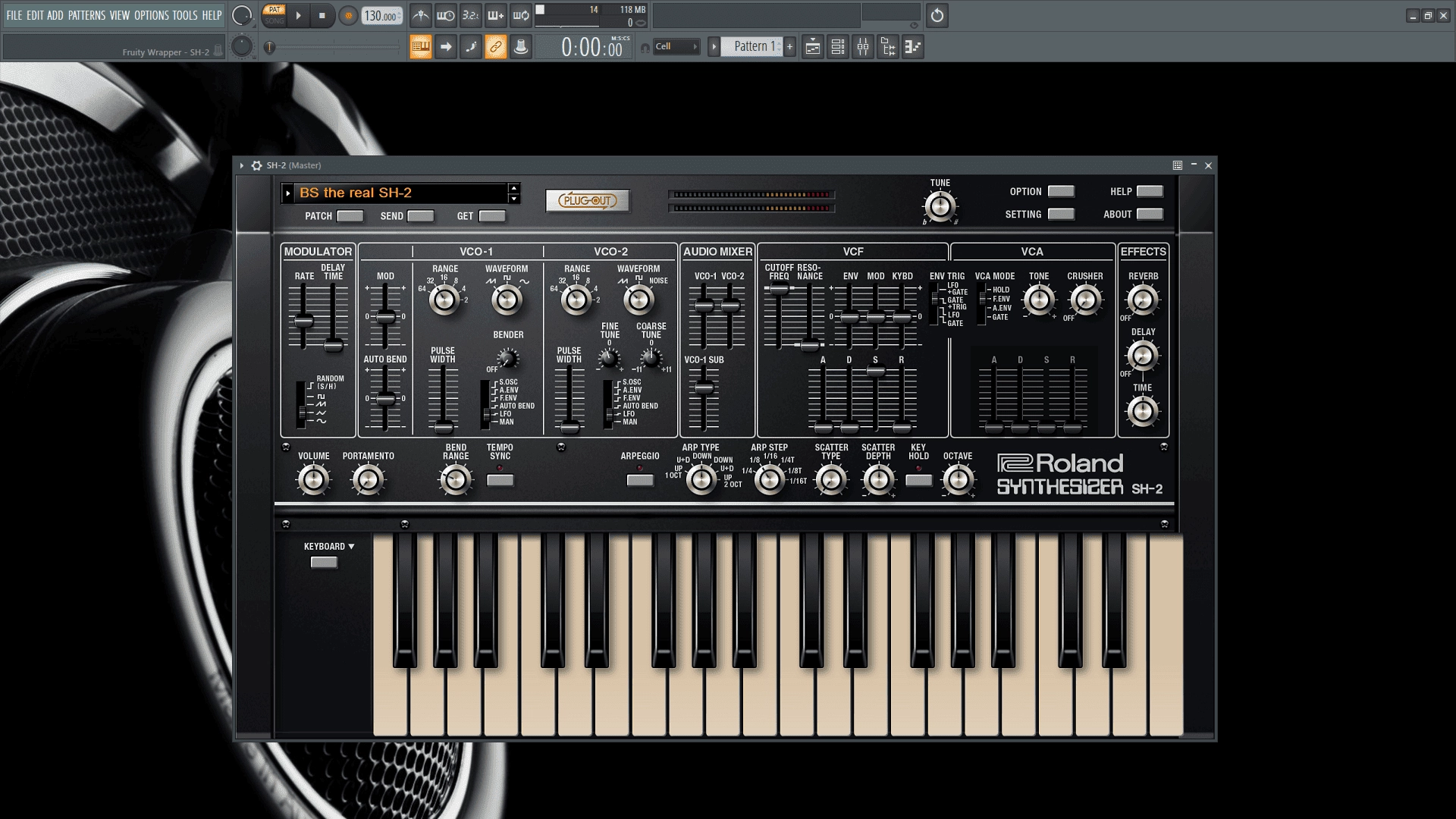Open the TOOLS menu
Viewport: 1456px width, 819px height.
coord(184,15)
